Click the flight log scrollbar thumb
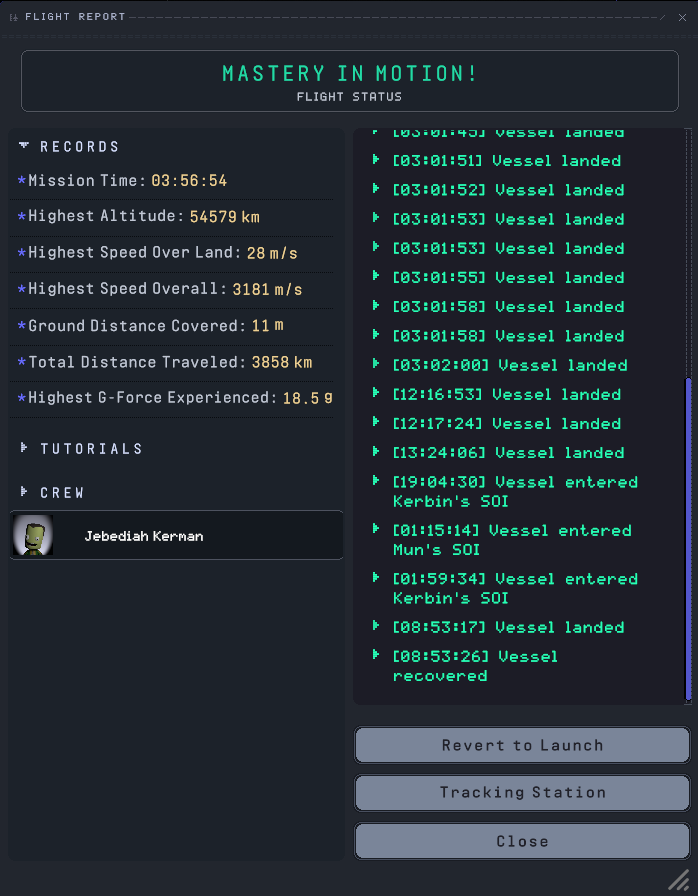Image resolution: width=698 pixels, height=896 pixels. click(x=688, y=538)
